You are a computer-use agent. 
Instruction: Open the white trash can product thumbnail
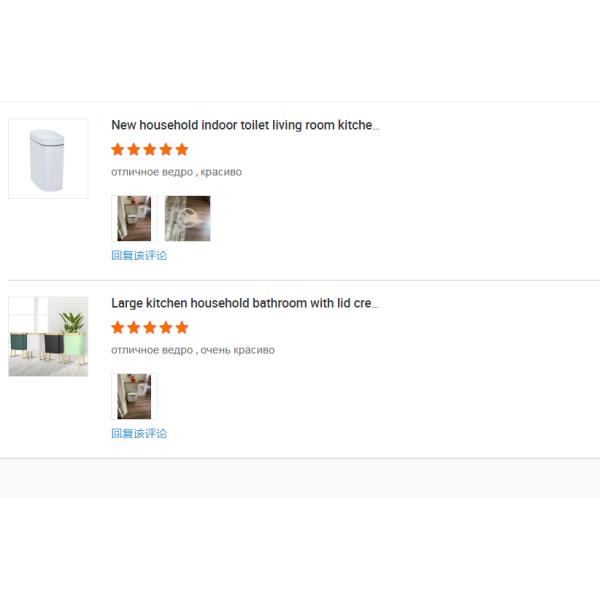(x=48, y=158)
